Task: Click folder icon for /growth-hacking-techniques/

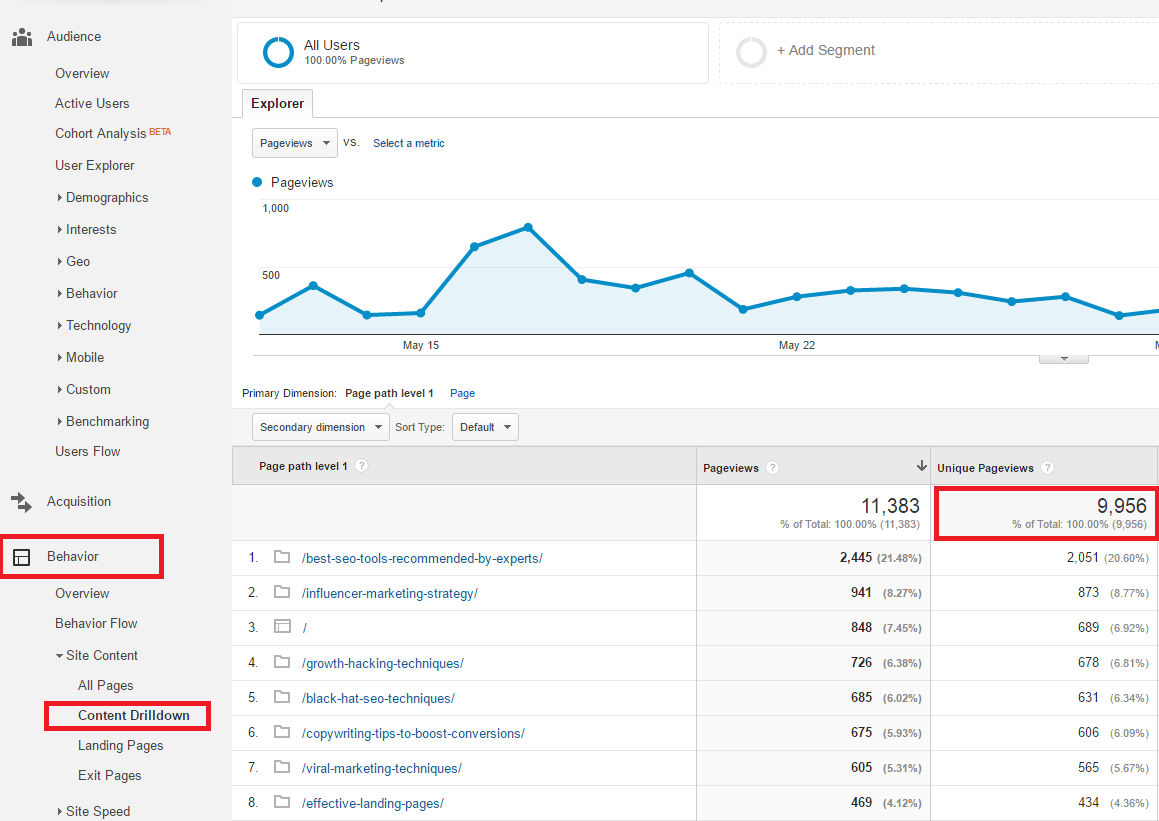Action: [x=282, y=662]
